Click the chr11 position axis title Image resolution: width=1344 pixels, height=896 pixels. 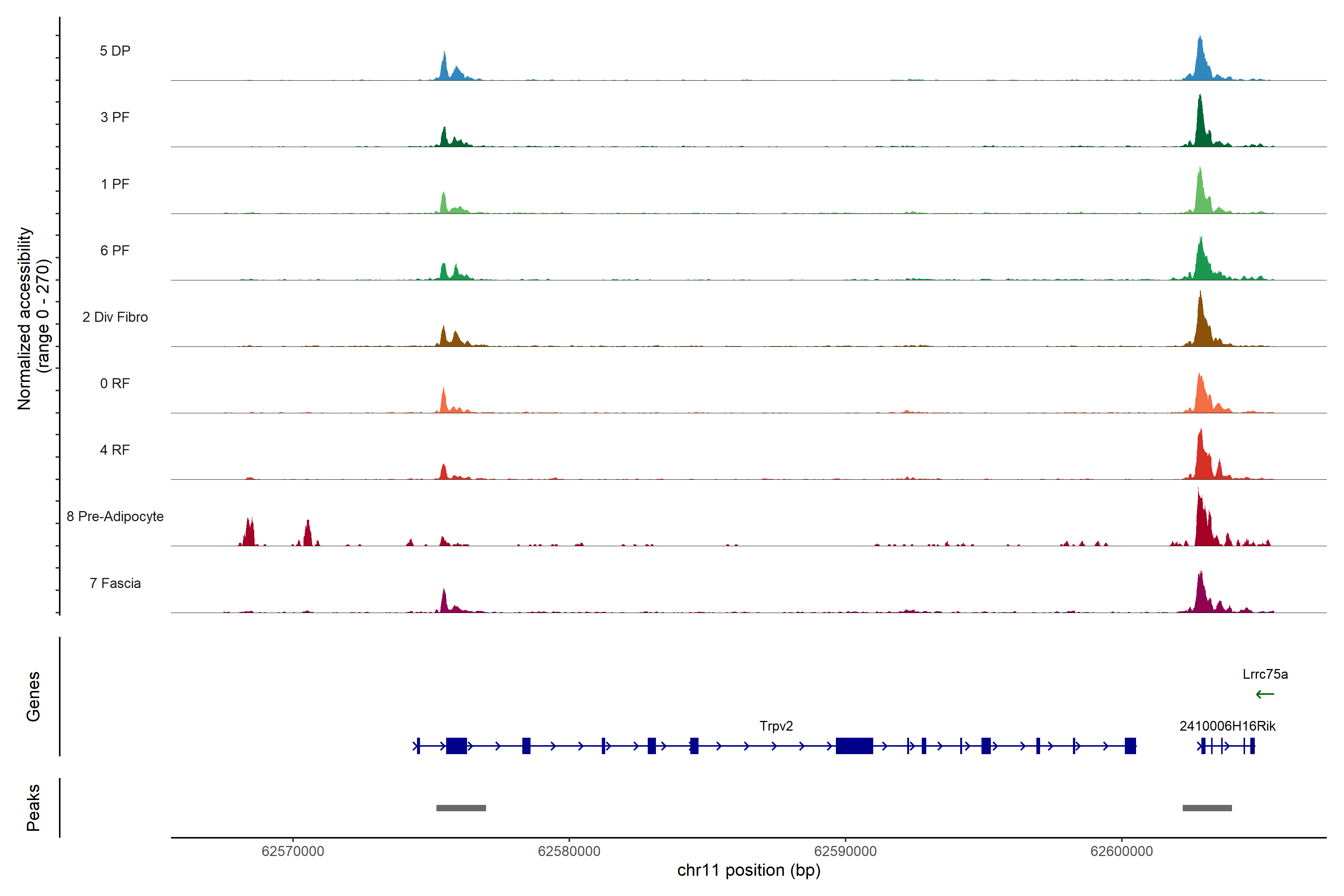coord(749,870)
